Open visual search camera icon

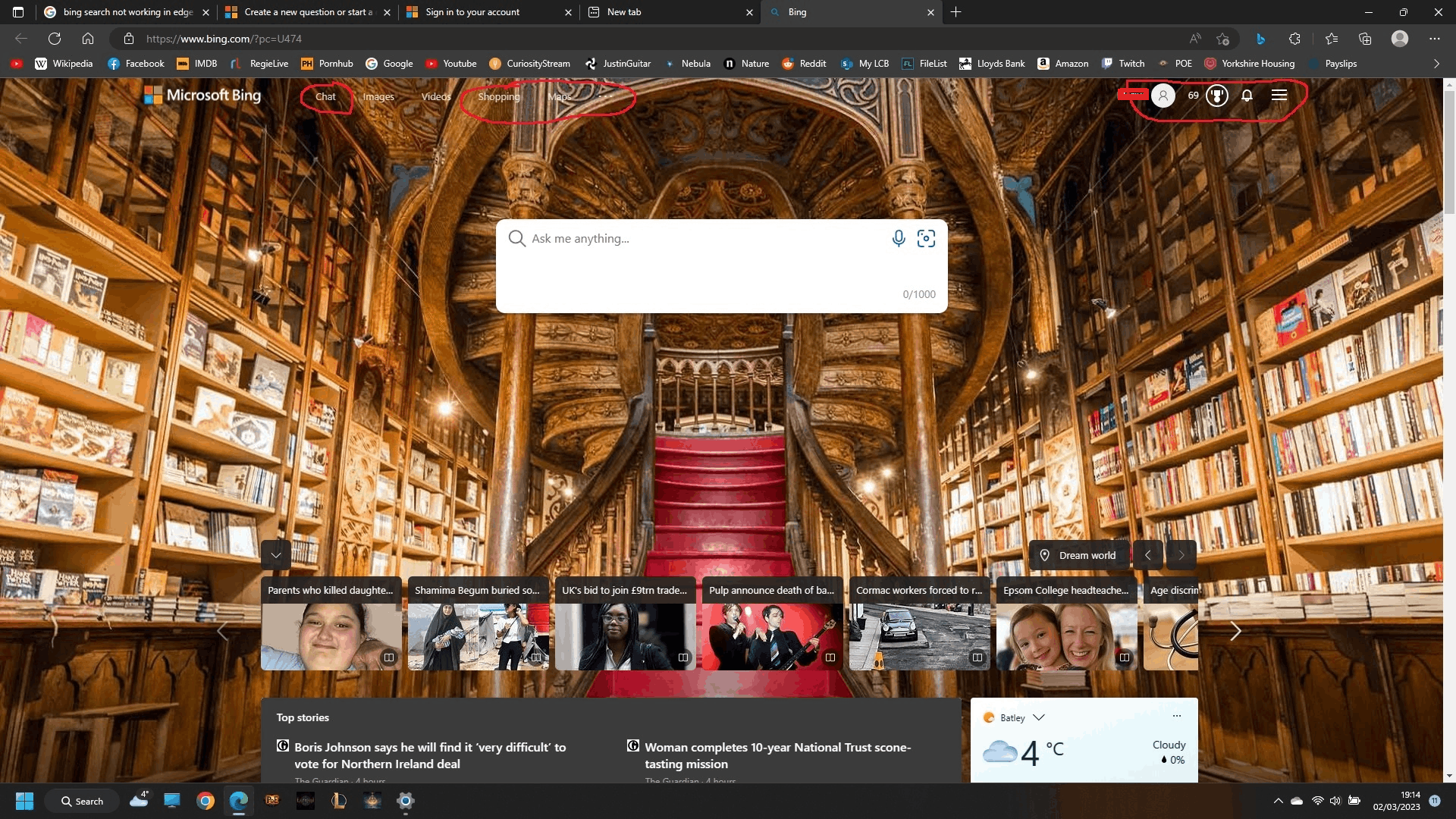[x=926, y=239]
